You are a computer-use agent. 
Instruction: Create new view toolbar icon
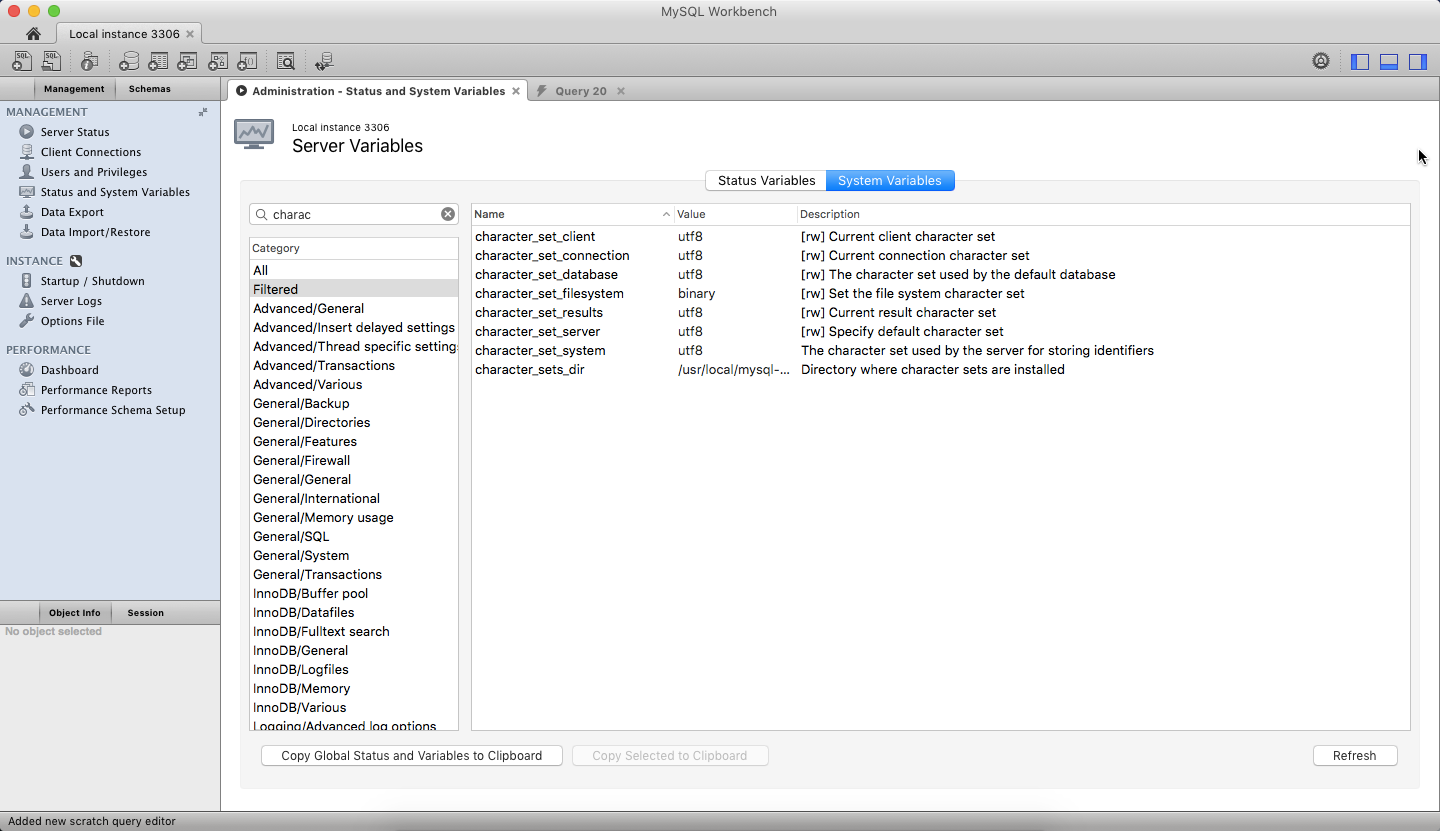(x=187, y=61)
